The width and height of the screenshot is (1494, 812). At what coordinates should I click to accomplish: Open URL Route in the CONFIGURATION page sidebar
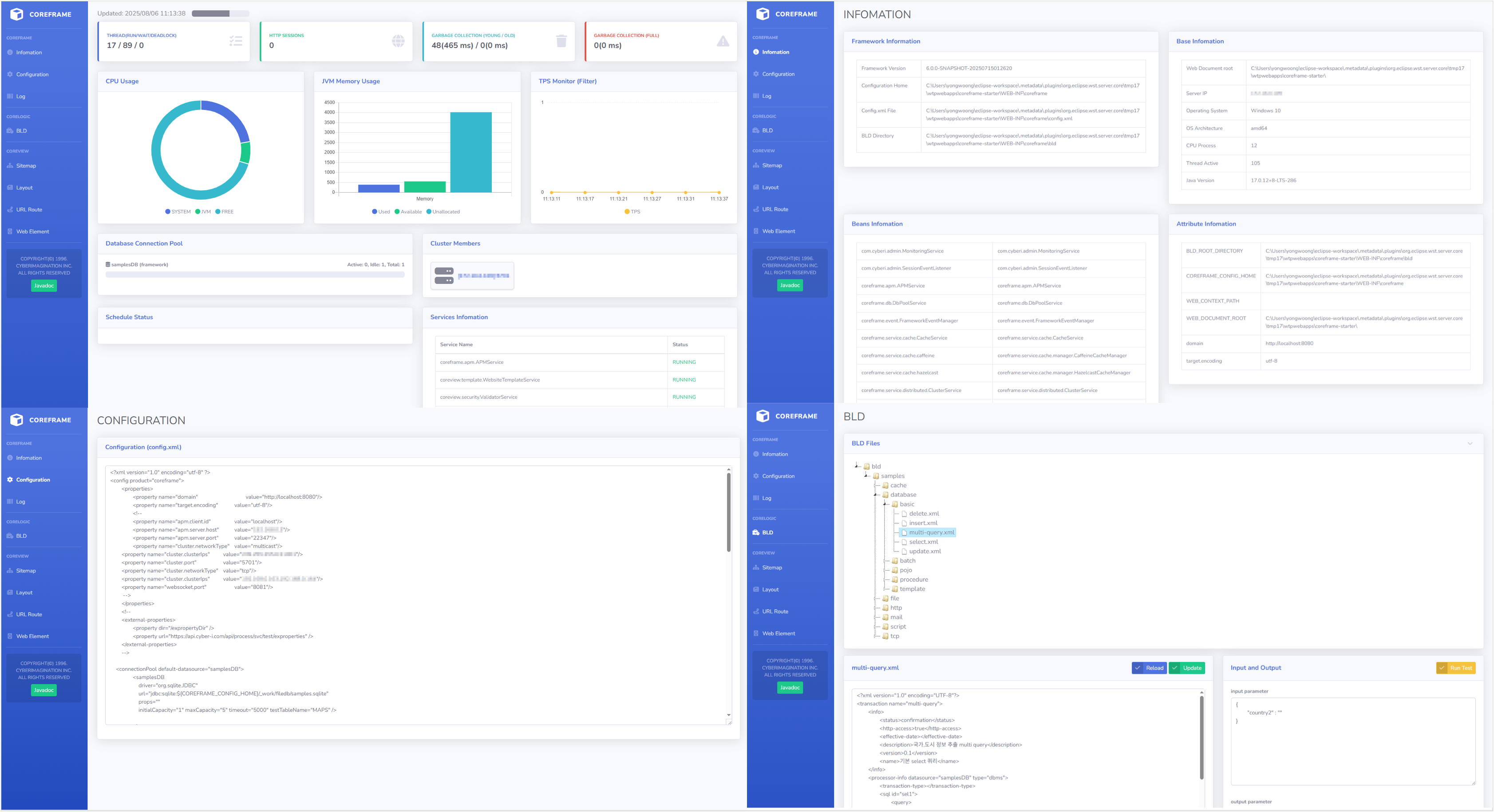29,614
